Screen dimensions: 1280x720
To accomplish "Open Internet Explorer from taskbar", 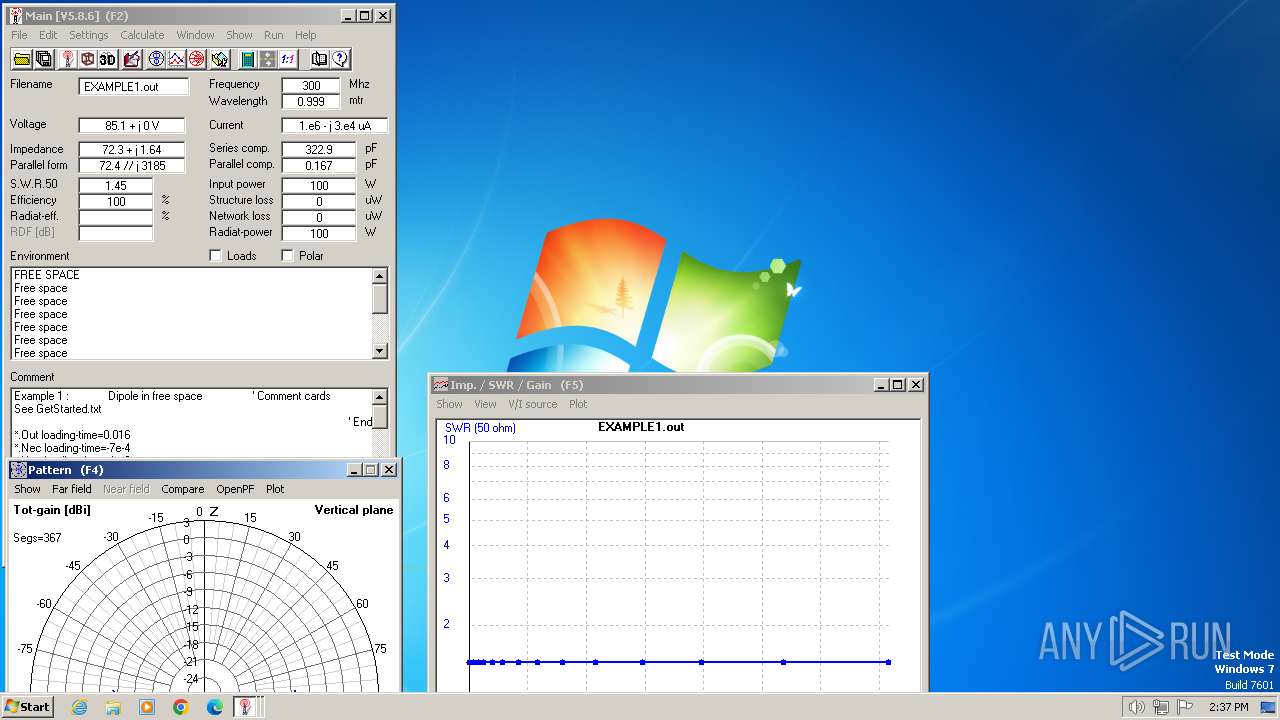I will point(79,707).
